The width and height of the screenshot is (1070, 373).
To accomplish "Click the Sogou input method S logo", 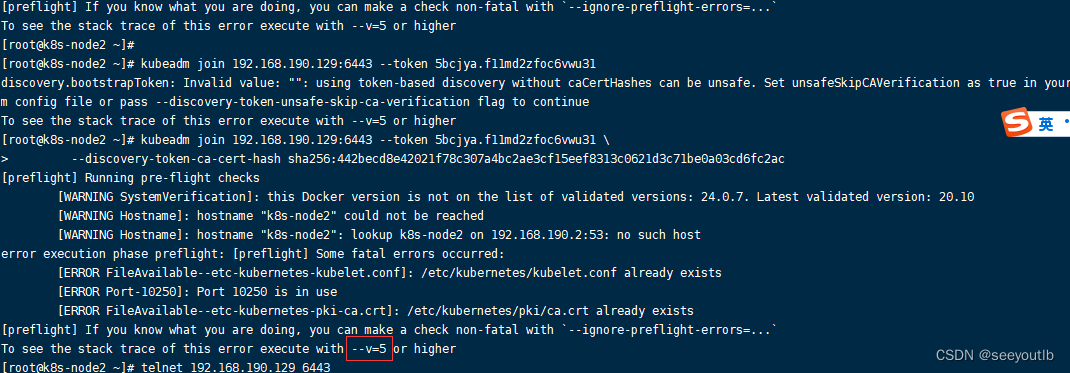I will point(1017,123).
